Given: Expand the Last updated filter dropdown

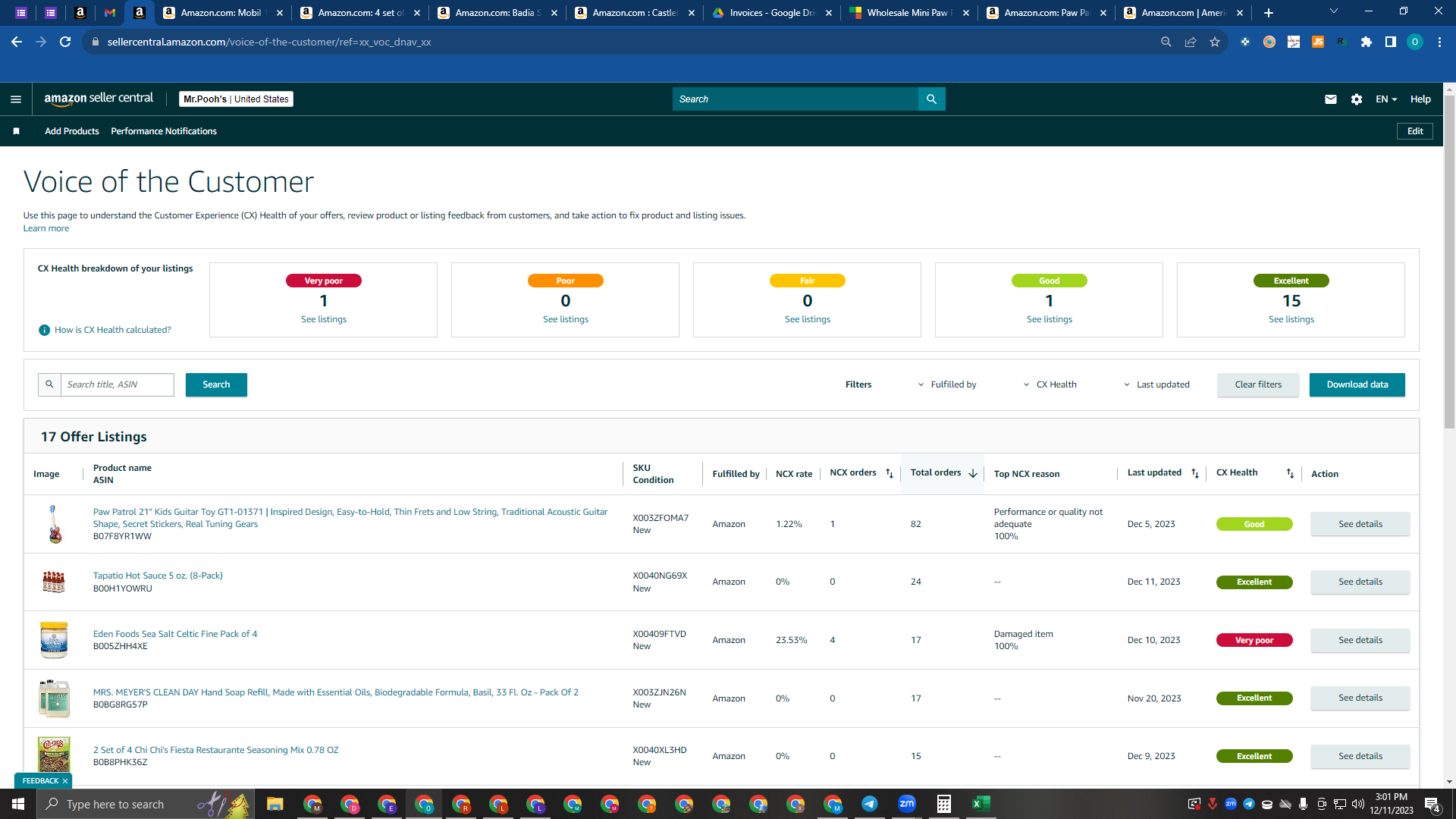Looking at the screenshot, I should point(1156,384).
